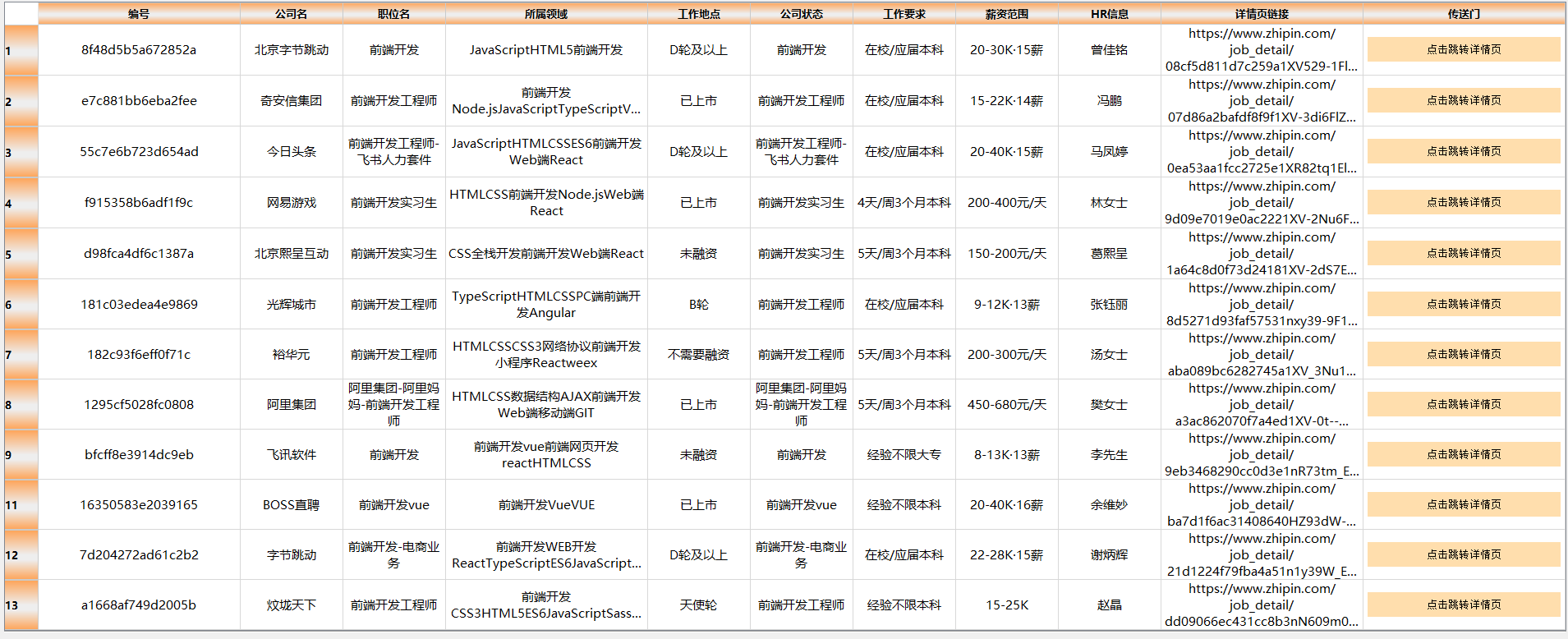Select HR cell 马凤婷
The image size is (1568, 639).
[1109, 151]
